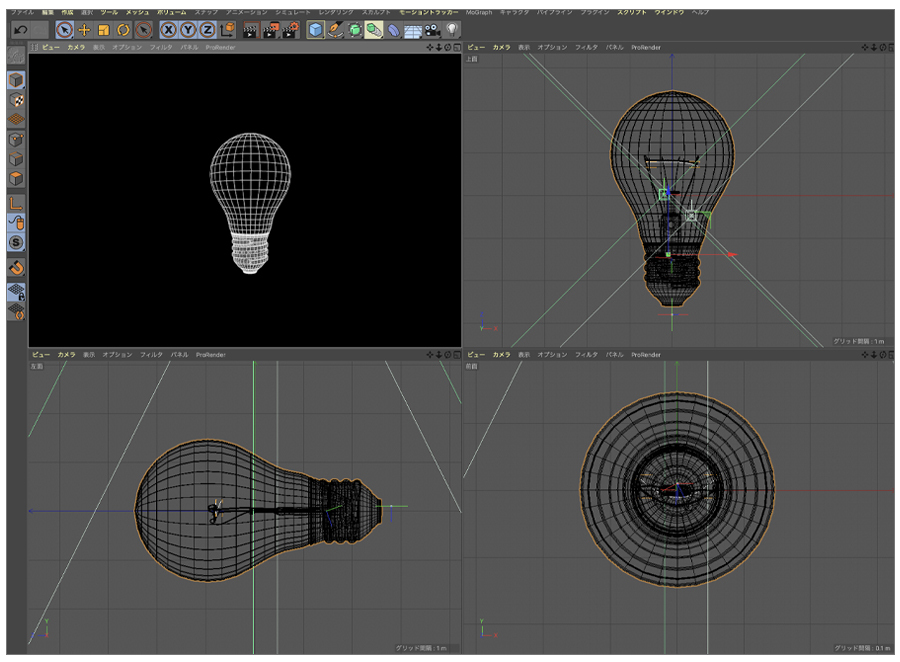The height and width of the screenshot is (662, 900).
Task: Open Edit Render Settings gear clapper icon
Action: coord(291,30)
